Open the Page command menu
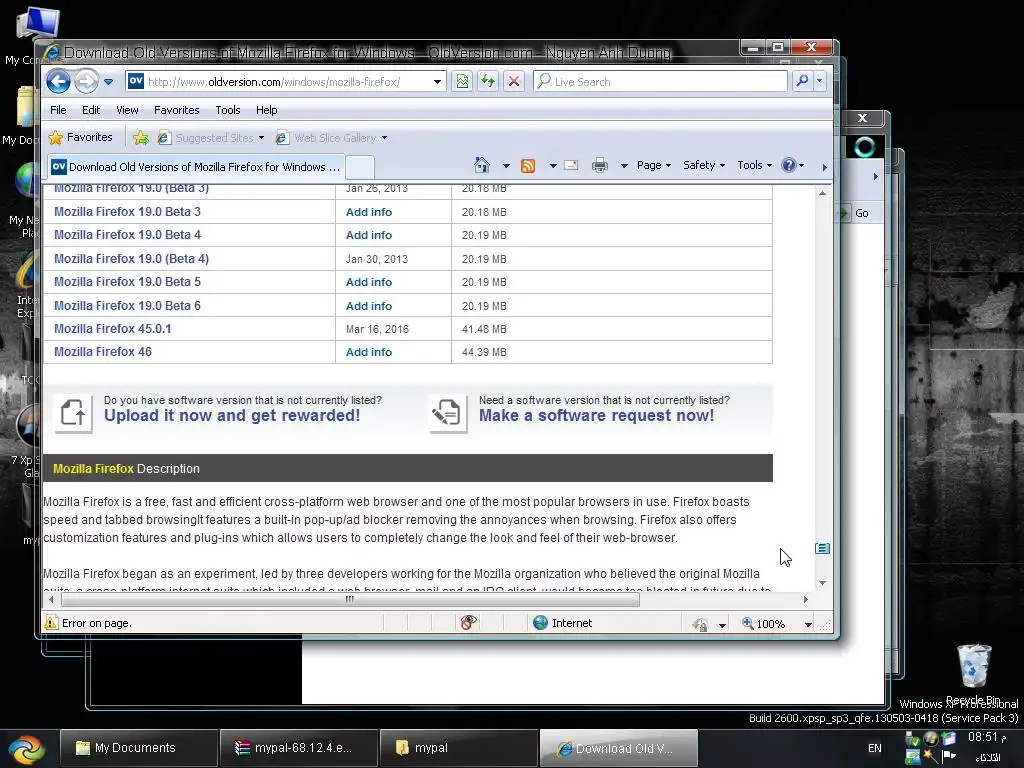The height and width of the screenshot is (768, 1024). pos(654,165)
